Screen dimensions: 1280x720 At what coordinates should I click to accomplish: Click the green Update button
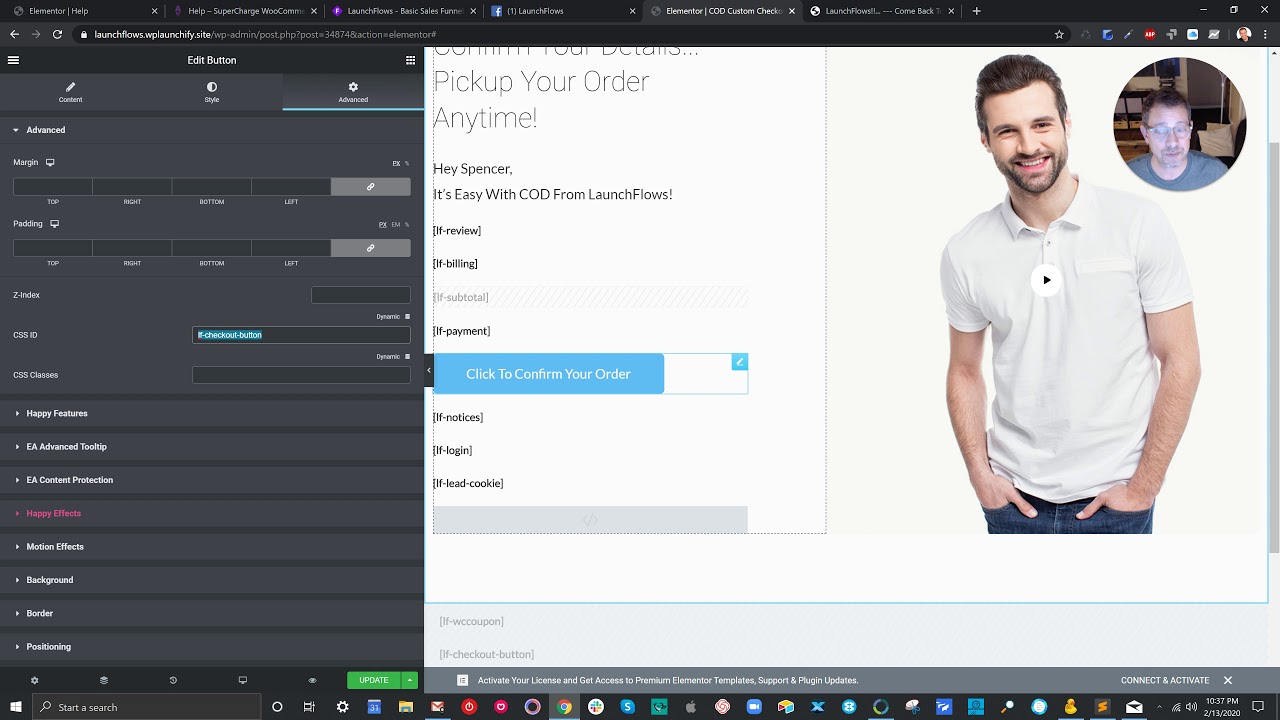click(x=374, y=680)
